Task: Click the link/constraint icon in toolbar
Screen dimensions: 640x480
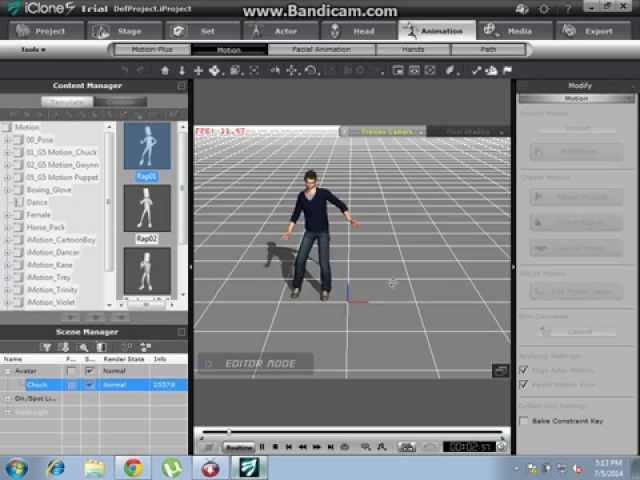Action: tap(476, 71)
